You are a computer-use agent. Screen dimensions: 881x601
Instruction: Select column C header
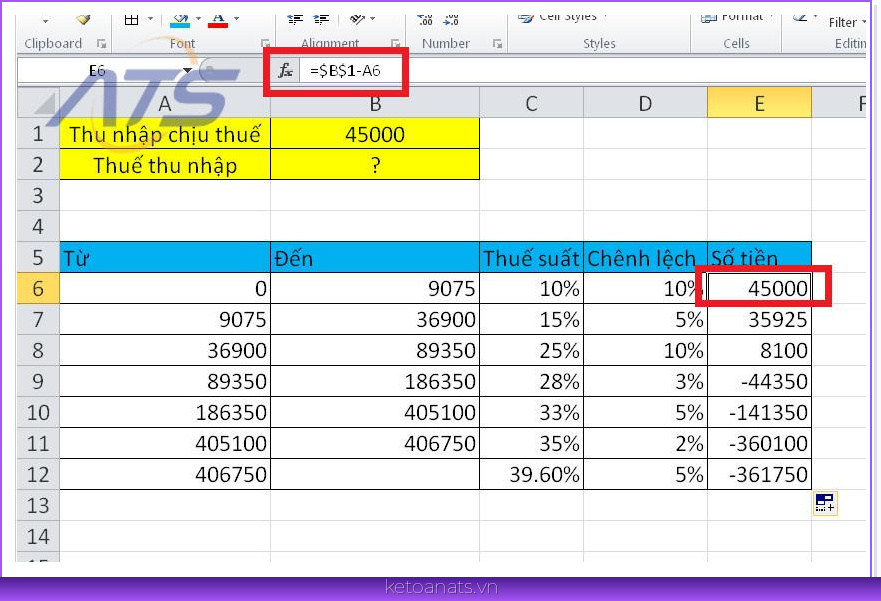pyautogui.click(x=532, y=103)
